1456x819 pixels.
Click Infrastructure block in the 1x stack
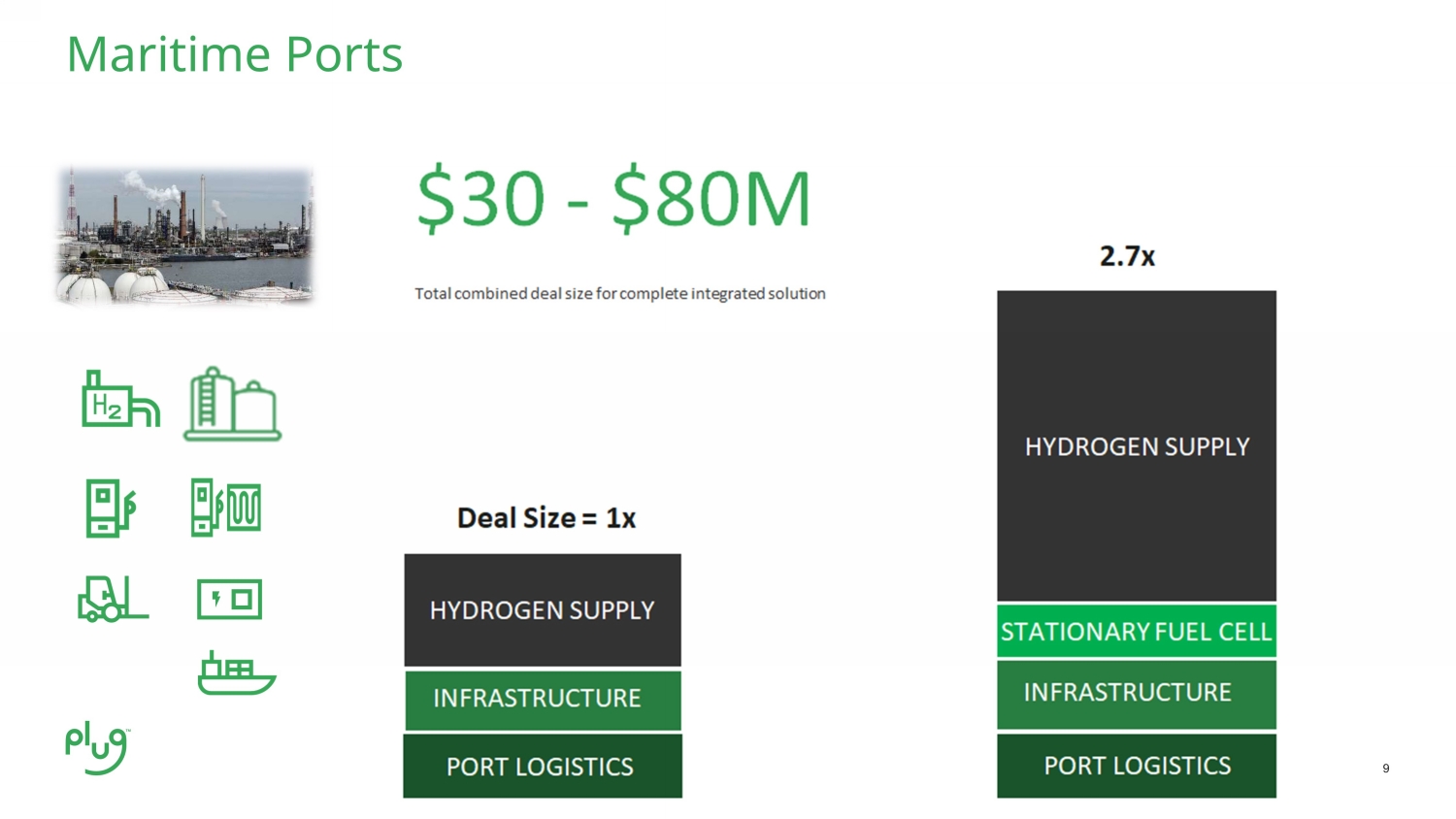point(543,701)
